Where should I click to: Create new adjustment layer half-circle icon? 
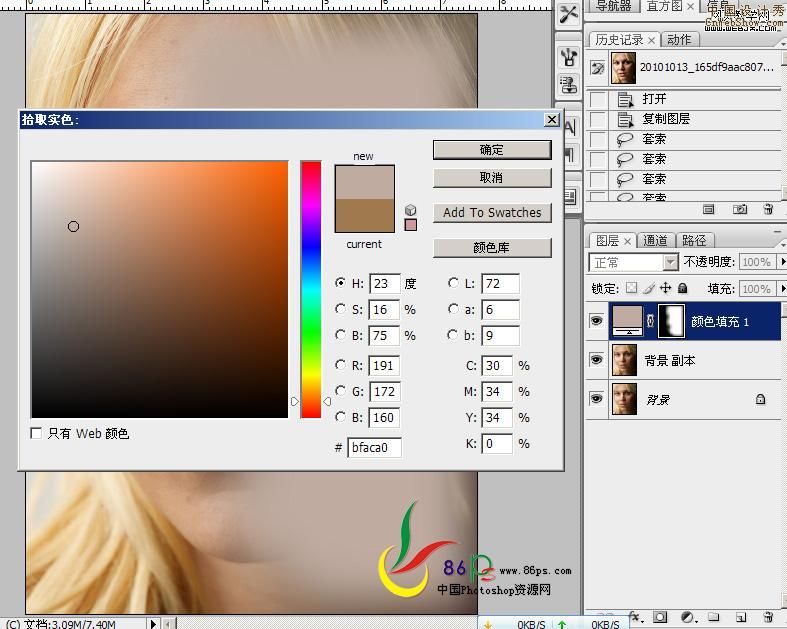[687, 617]
